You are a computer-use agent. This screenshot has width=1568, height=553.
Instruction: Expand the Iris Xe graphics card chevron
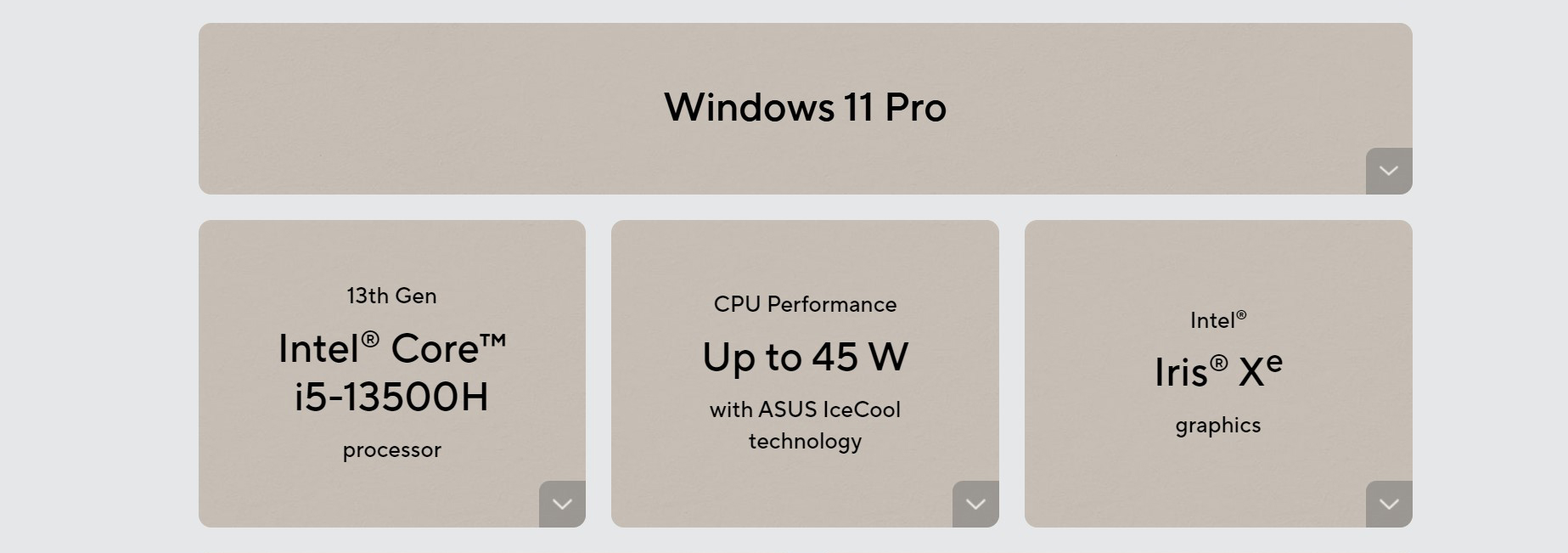[x=1389, y=504]
